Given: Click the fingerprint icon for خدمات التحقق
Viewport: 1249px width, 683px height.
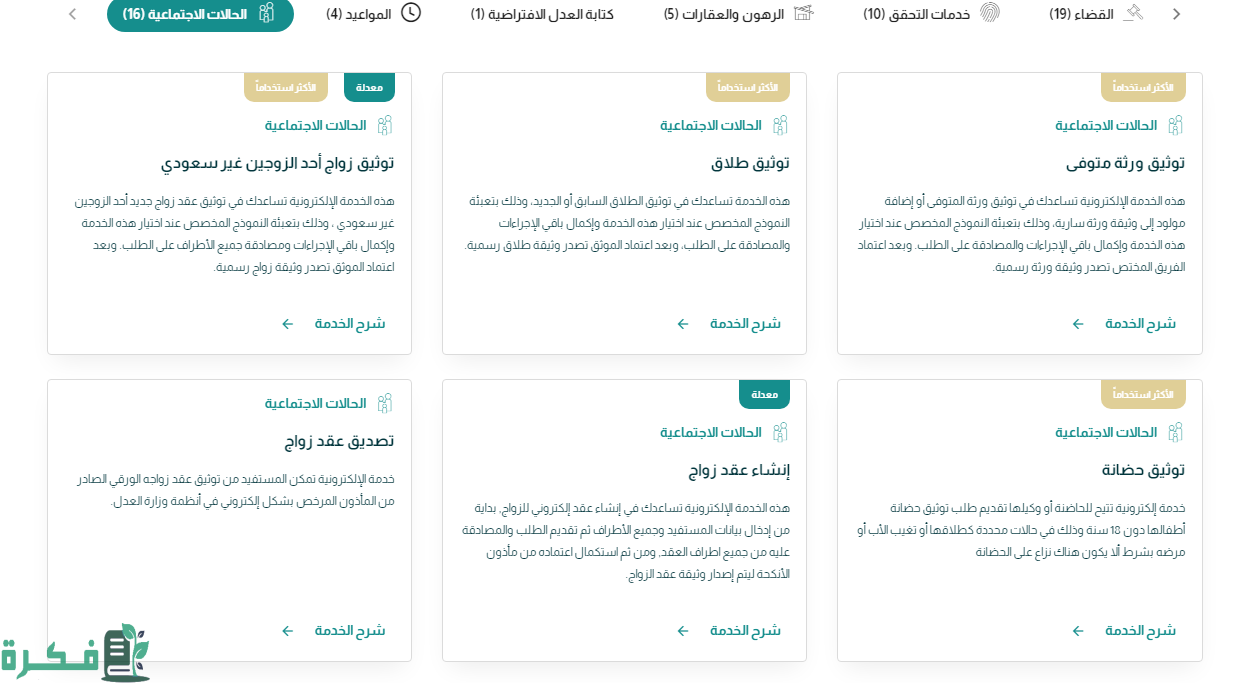Looking at the screenshot, I should click(x=989, y=14).
